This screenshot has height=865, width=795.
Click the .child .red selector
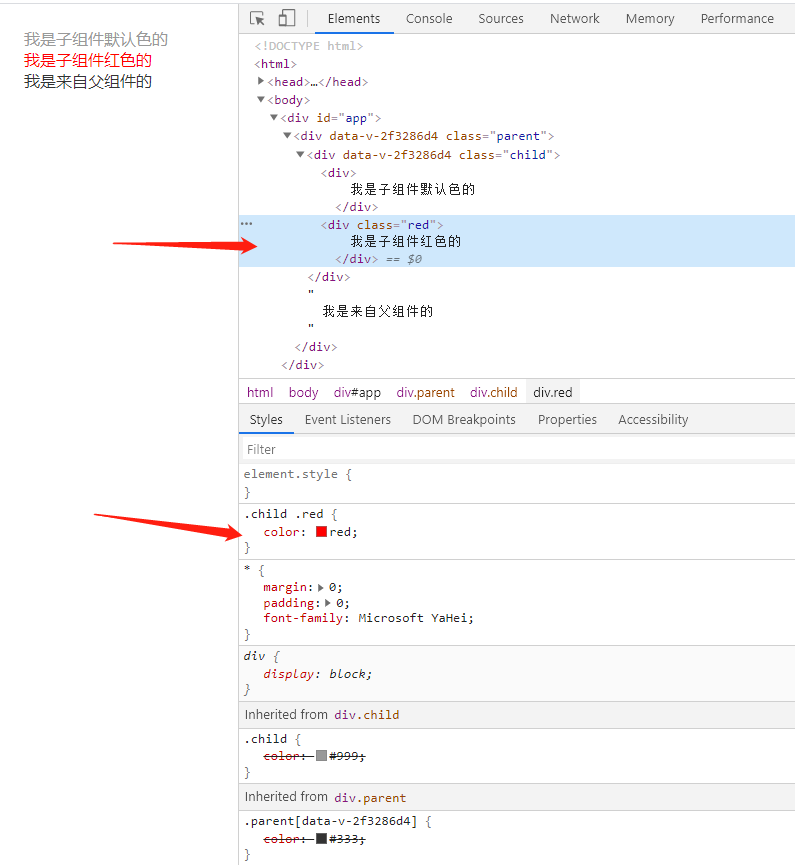coord(284,514)
